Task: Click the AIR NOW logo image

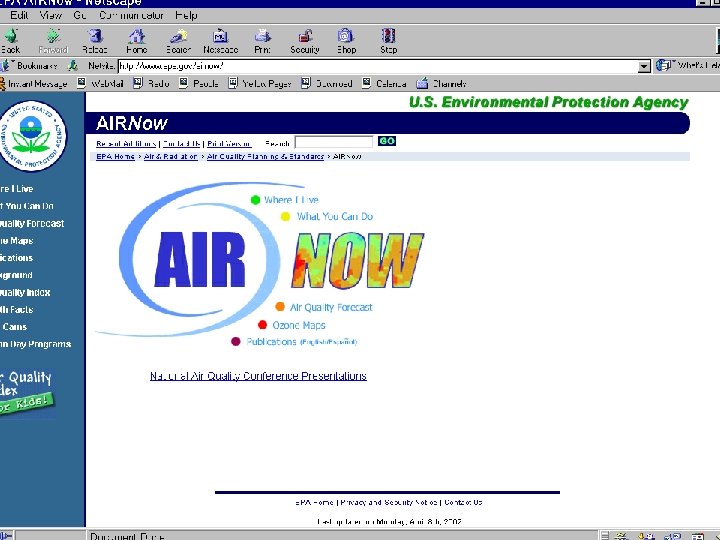Action: [260, 259]
